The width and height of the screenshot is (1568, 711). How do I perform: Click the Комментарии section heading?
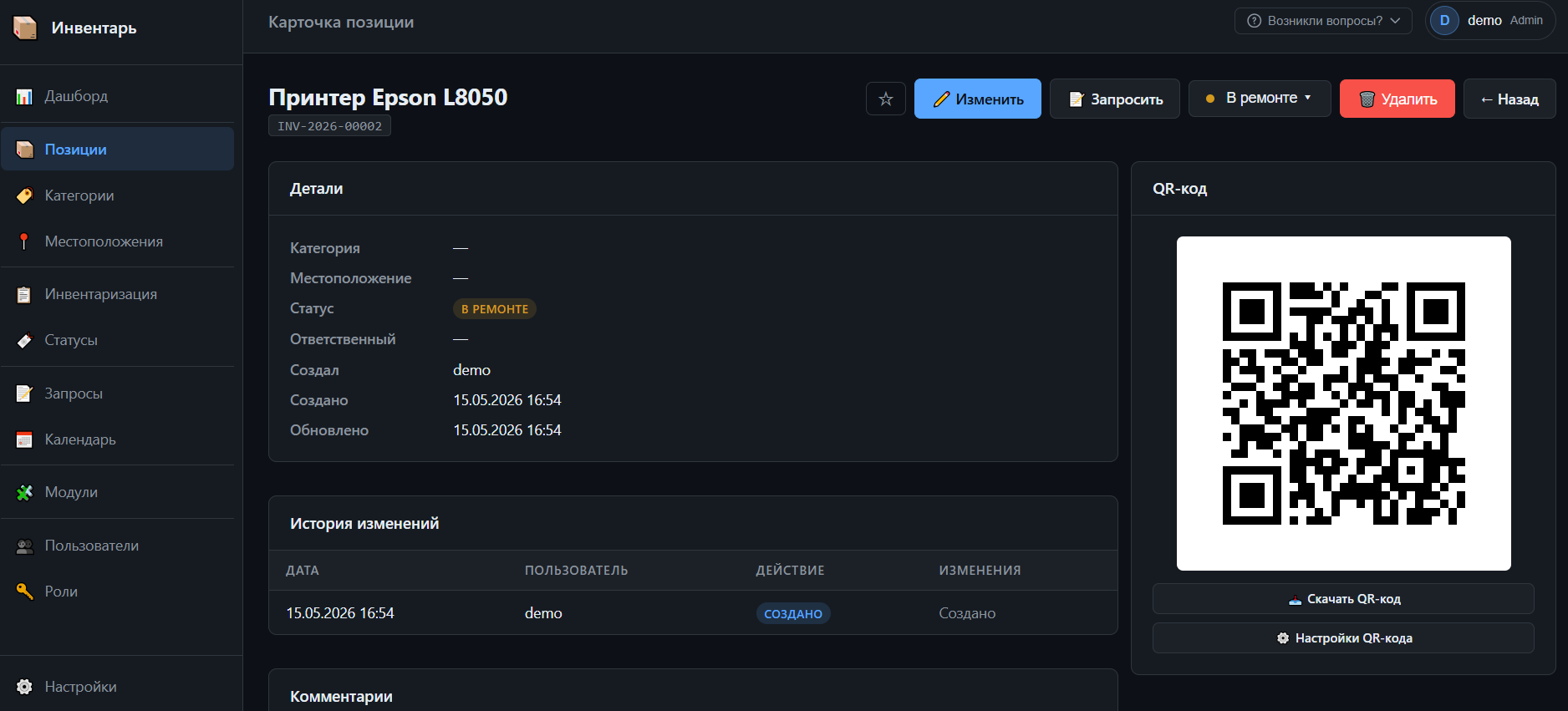[x=341, y=697]
